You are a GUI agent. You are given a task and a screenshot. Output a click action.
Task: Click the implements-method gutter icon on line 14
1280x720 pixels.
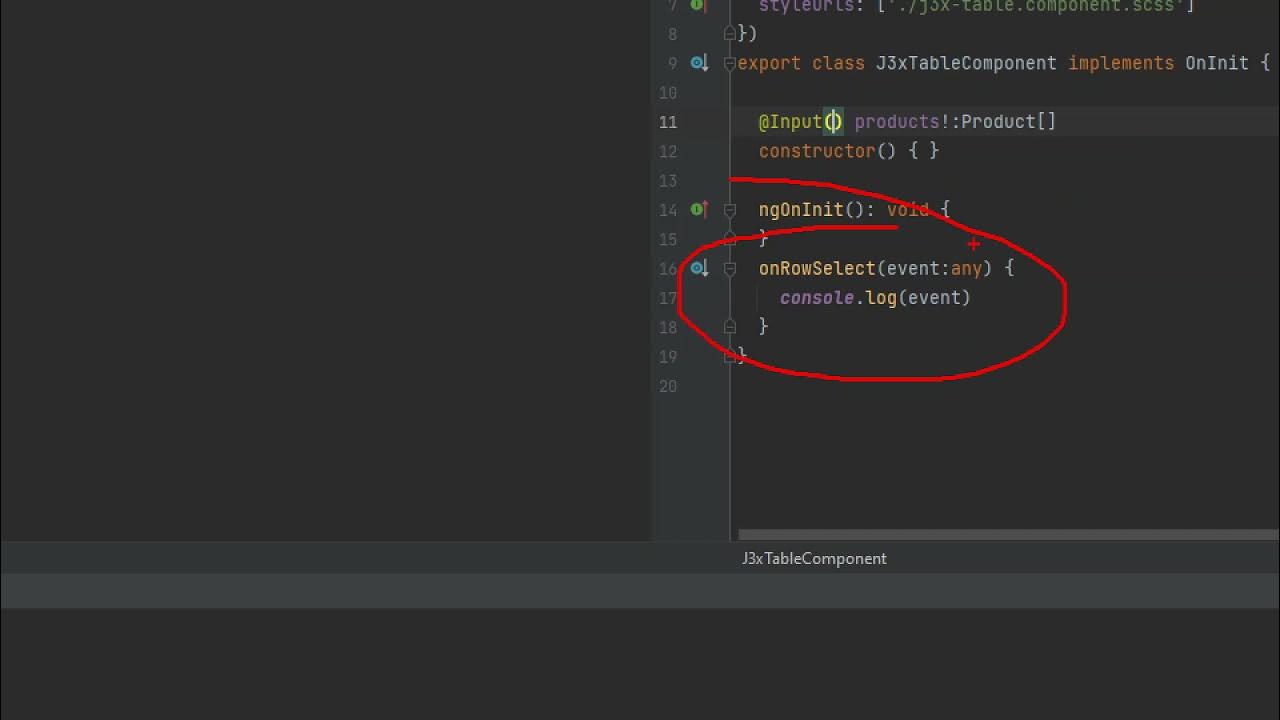(x=699, y=210)
